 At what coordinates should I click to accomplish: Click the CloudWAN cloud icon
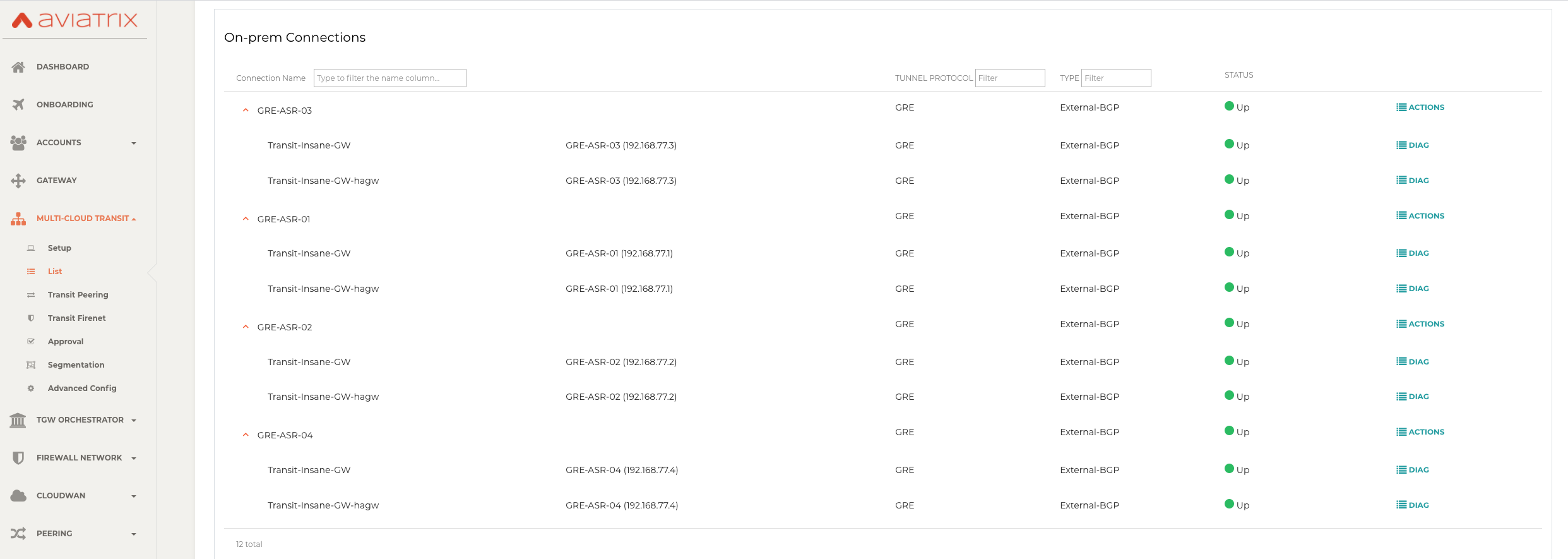pyautogui.click(x=18, y=496)
